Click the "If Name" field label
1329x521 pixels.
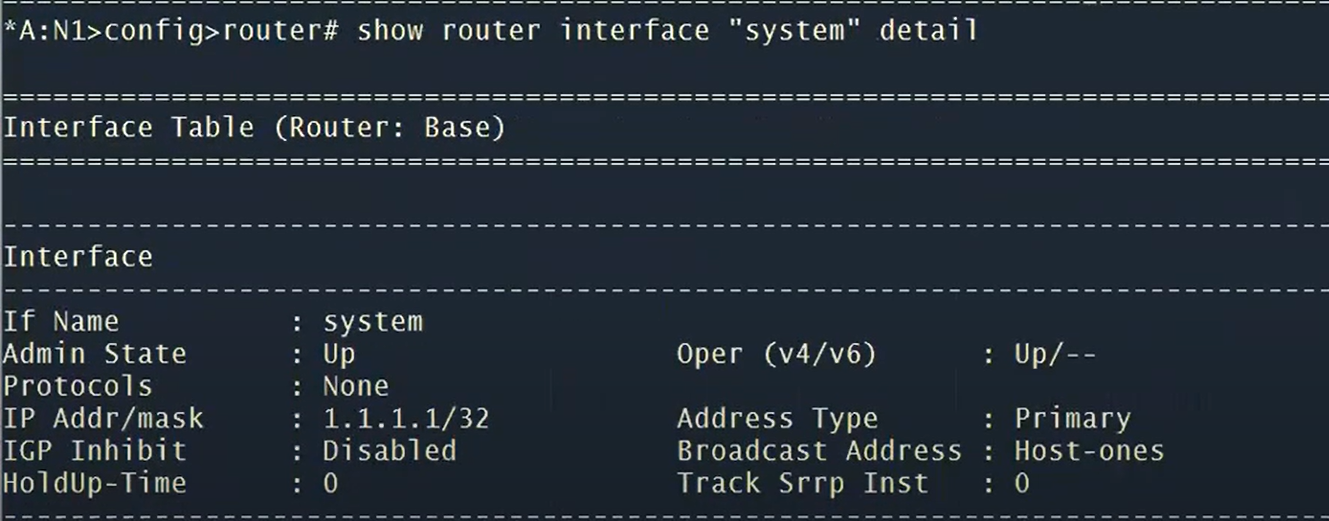(61, 322)
